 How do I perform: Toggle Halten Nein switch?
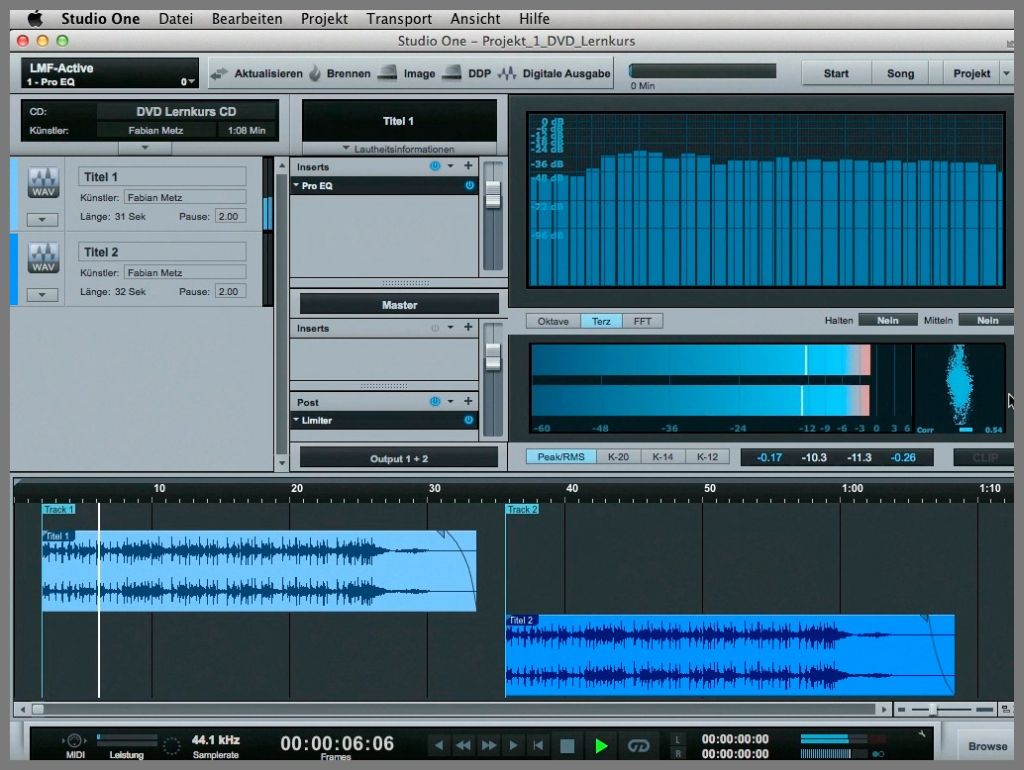coord(887,320)
